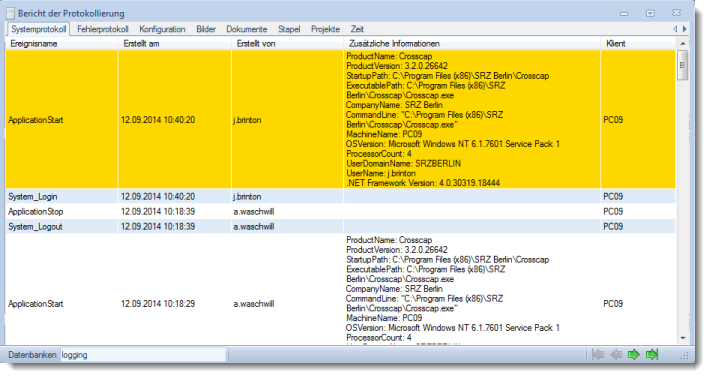Select ApplicationStart row by a.waschwill
The width and height of the screenshot is (710, 378).
click(341, 290)
